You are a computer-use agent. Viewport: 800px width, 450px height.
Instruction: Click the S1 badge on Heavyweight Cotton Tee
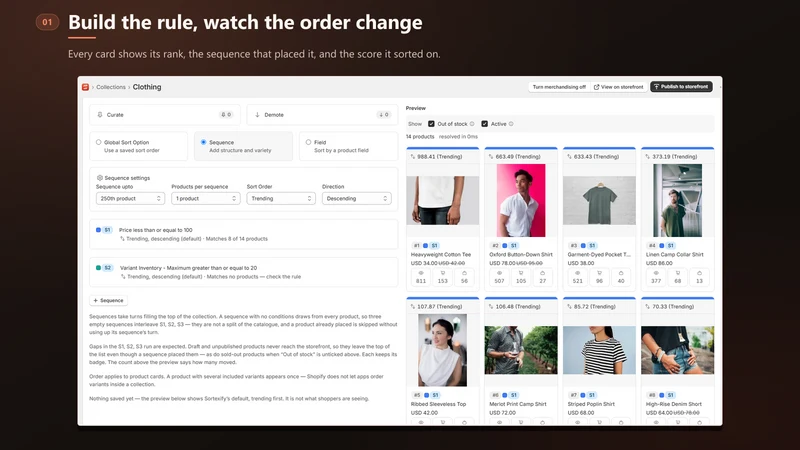tap(434, 245)
